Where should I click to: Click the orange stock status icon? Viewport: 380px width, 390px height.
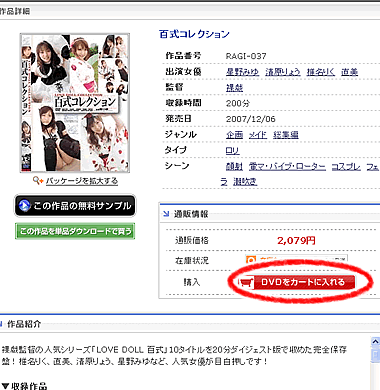251,259
